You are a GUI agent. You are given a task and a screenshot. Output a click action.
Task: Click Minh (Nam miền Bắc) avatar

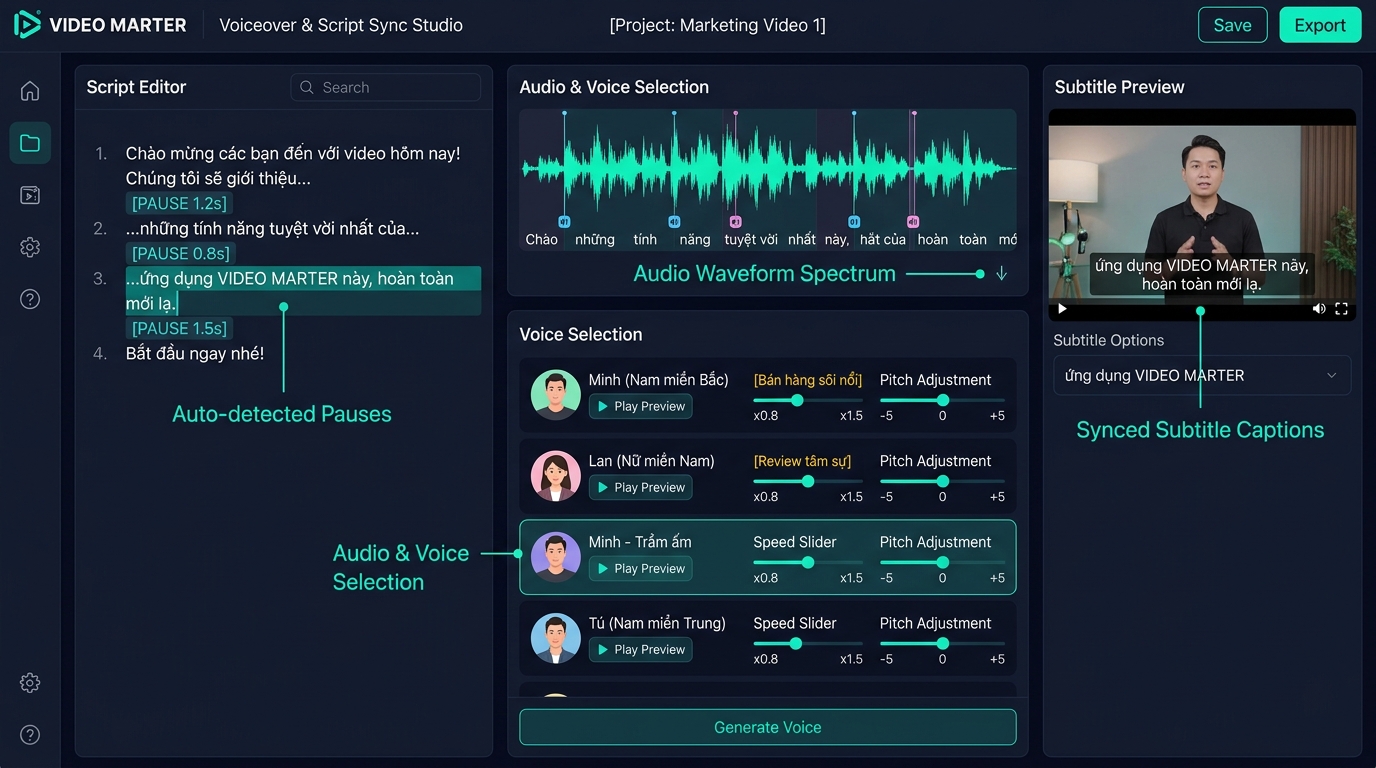[x=556, y=394]
